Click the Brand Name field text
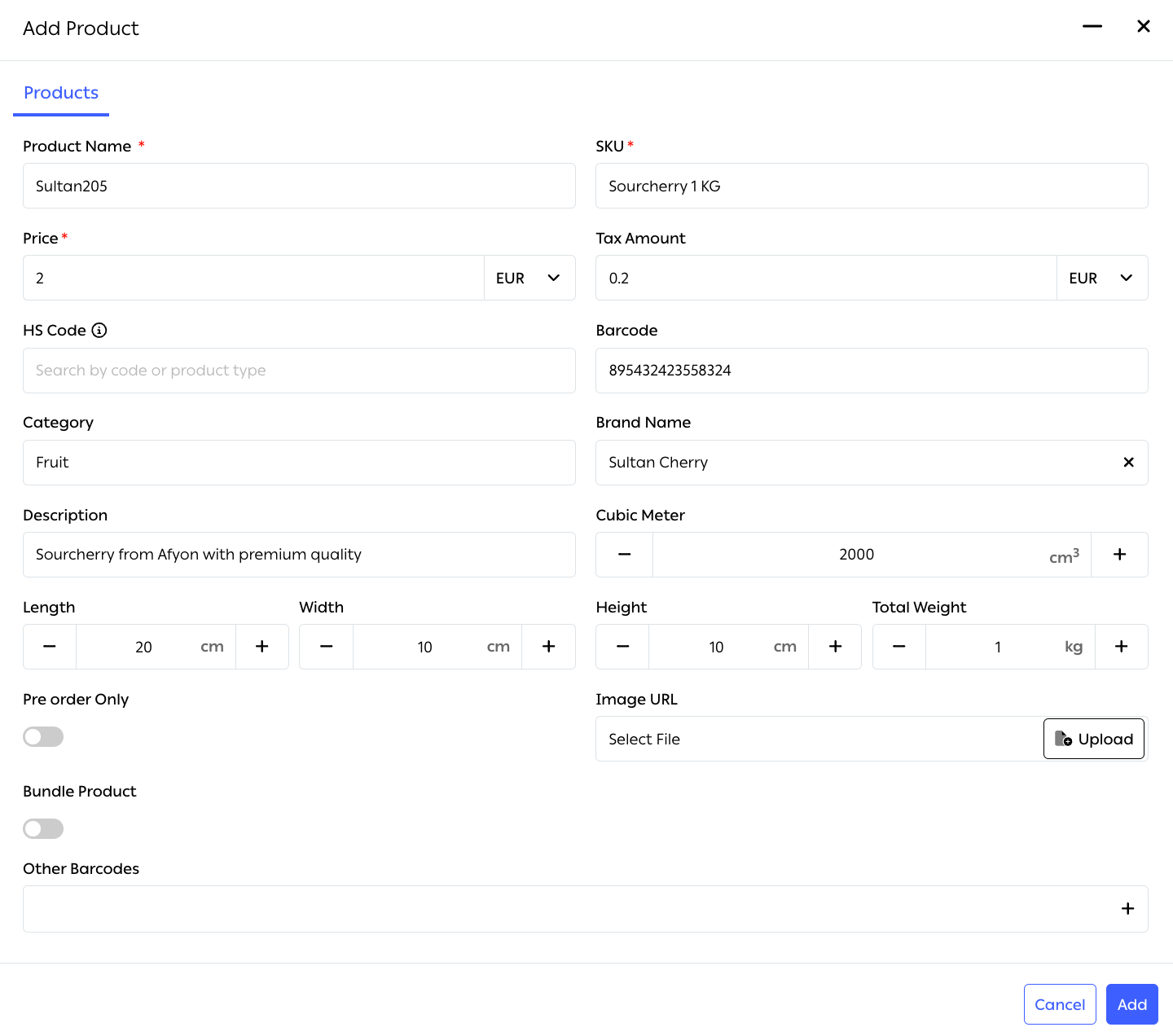 pyautogui.click(x=658, y=463)
